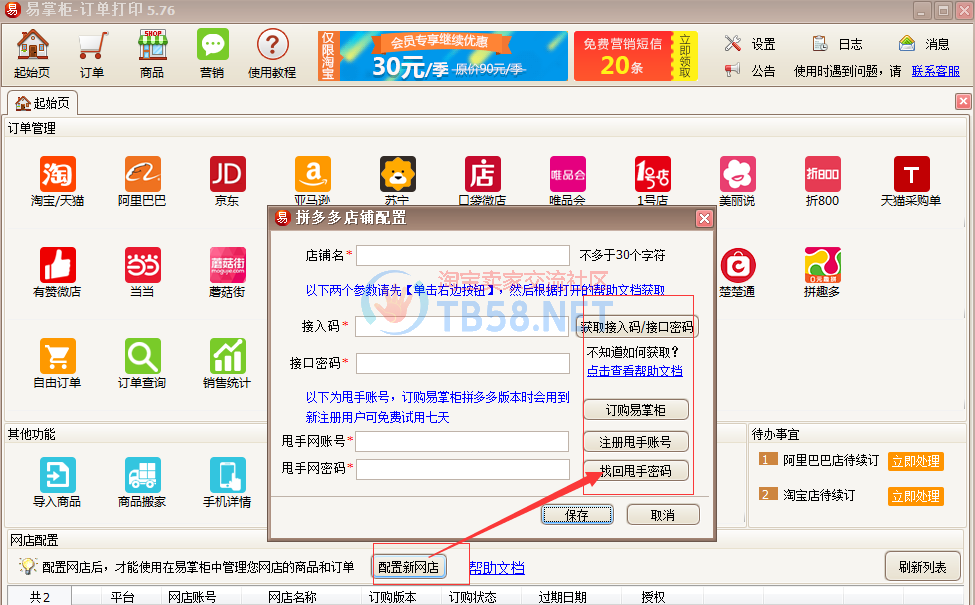
Task: Click the 接入码 input field
Action: pyautogui.click(x=463, y=326)
